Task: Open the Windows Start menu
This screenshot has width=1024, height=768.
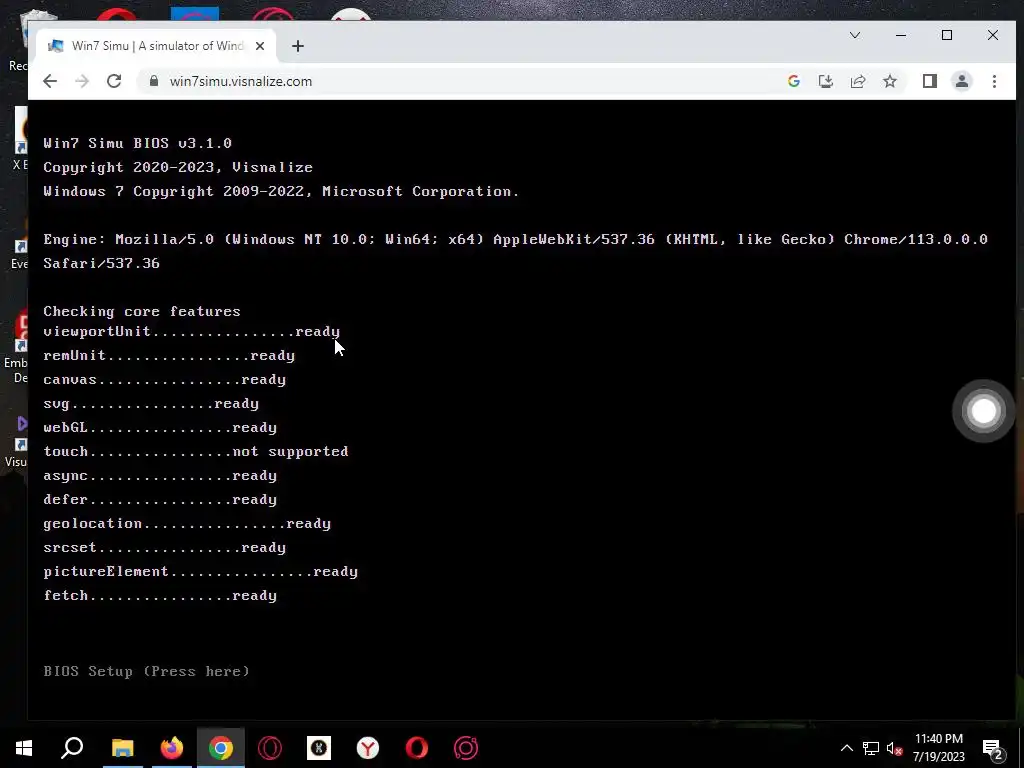Action: (x=24, y=748)
